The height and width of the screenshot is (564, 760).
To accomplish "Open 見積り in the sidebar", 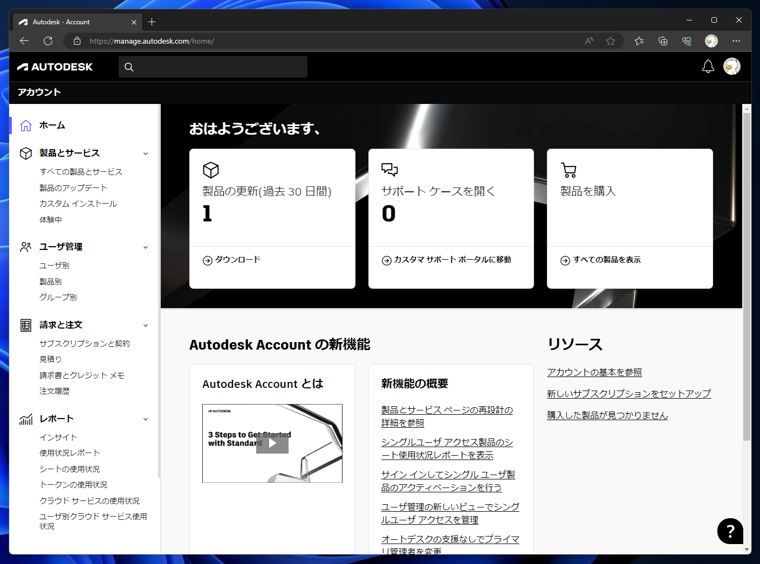I will (x=50, y=360).
